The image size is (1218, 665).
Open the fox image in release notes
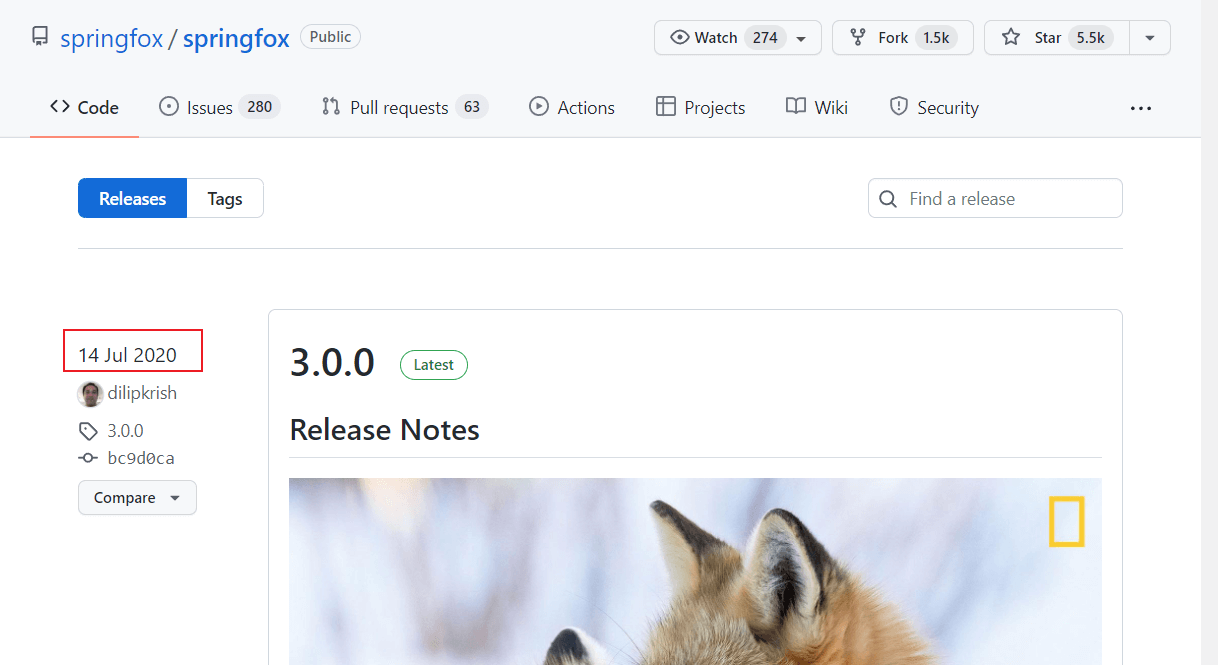695,571
